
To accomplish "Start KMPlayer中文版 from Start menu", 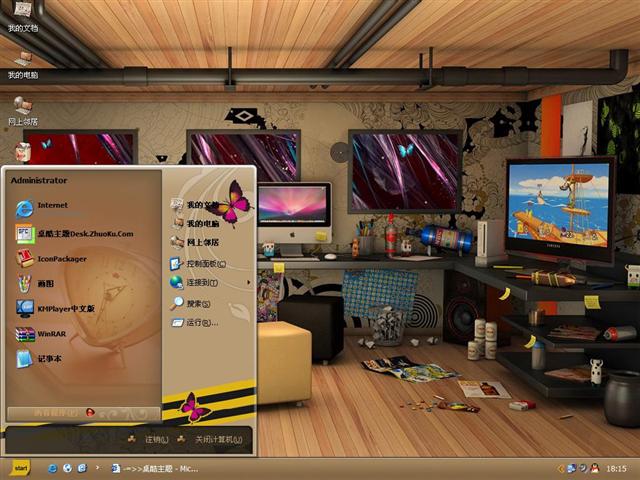I will pos(55,309).
